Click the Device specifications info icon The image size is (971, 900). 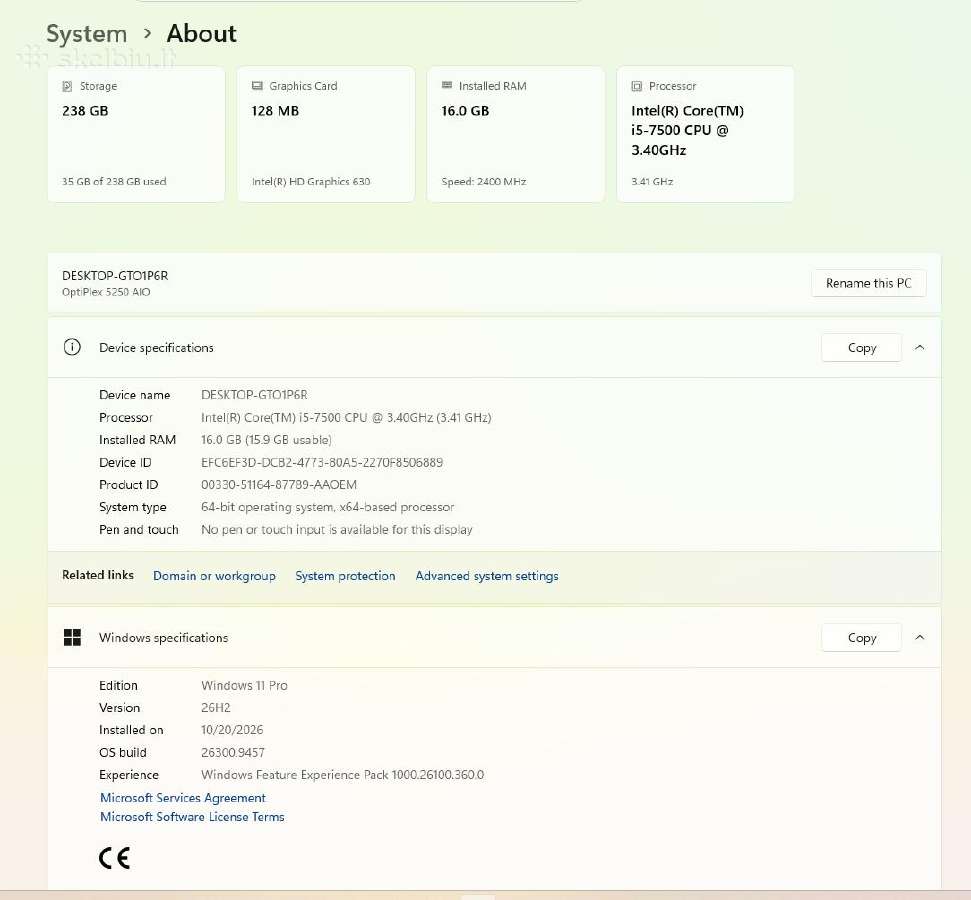[72, 347]
